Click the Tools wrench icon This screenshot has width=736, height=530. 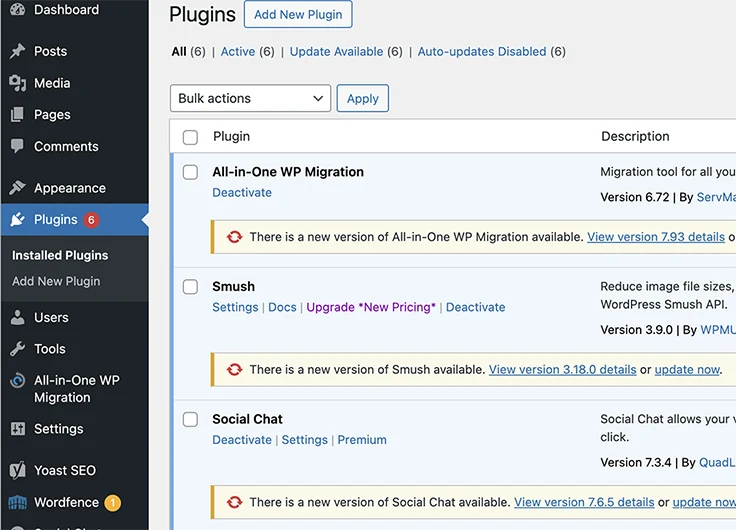pos(18,349)
